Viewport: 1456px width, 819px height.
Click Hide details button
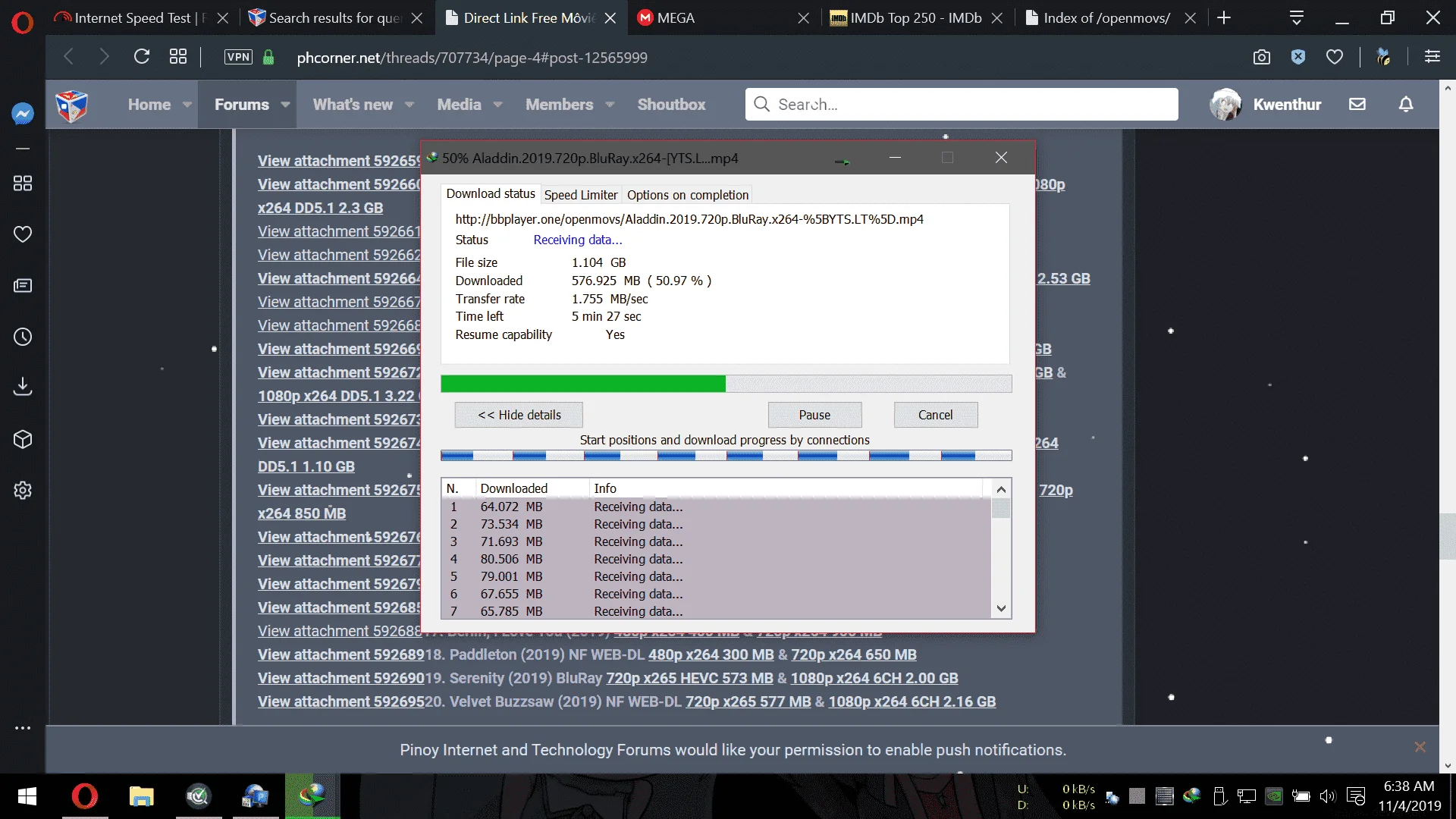coord(519,415)
